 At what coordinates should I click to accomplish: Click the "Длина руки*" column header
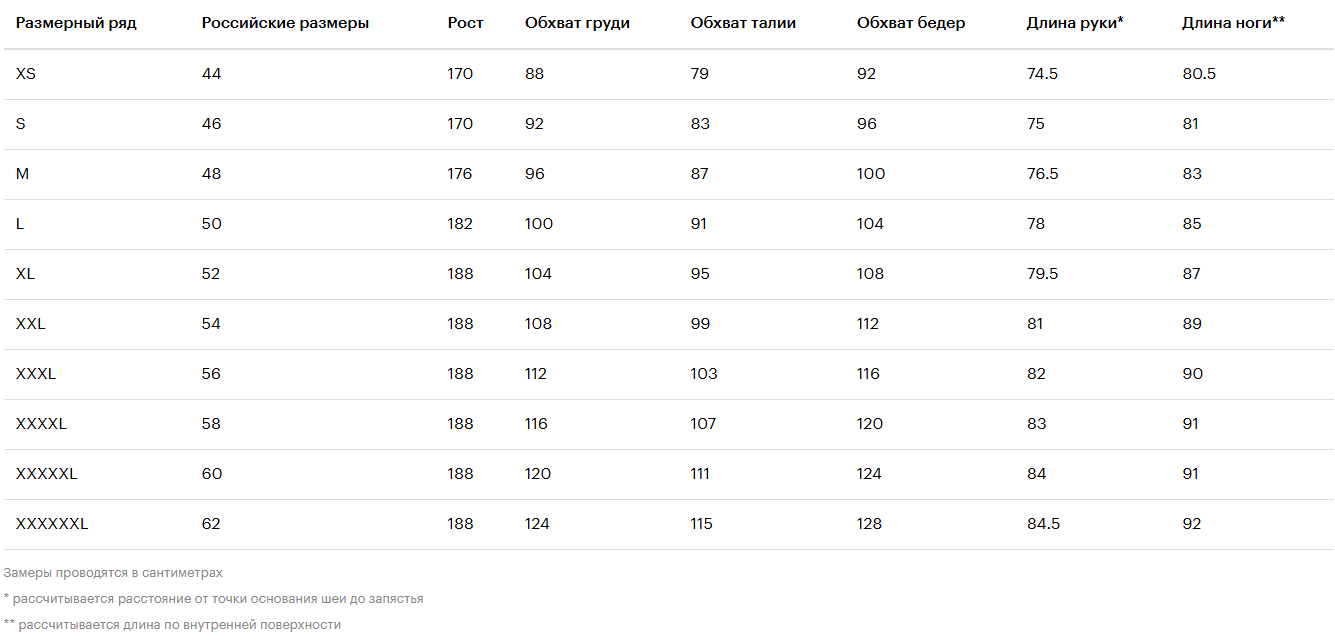[1075, 23]
